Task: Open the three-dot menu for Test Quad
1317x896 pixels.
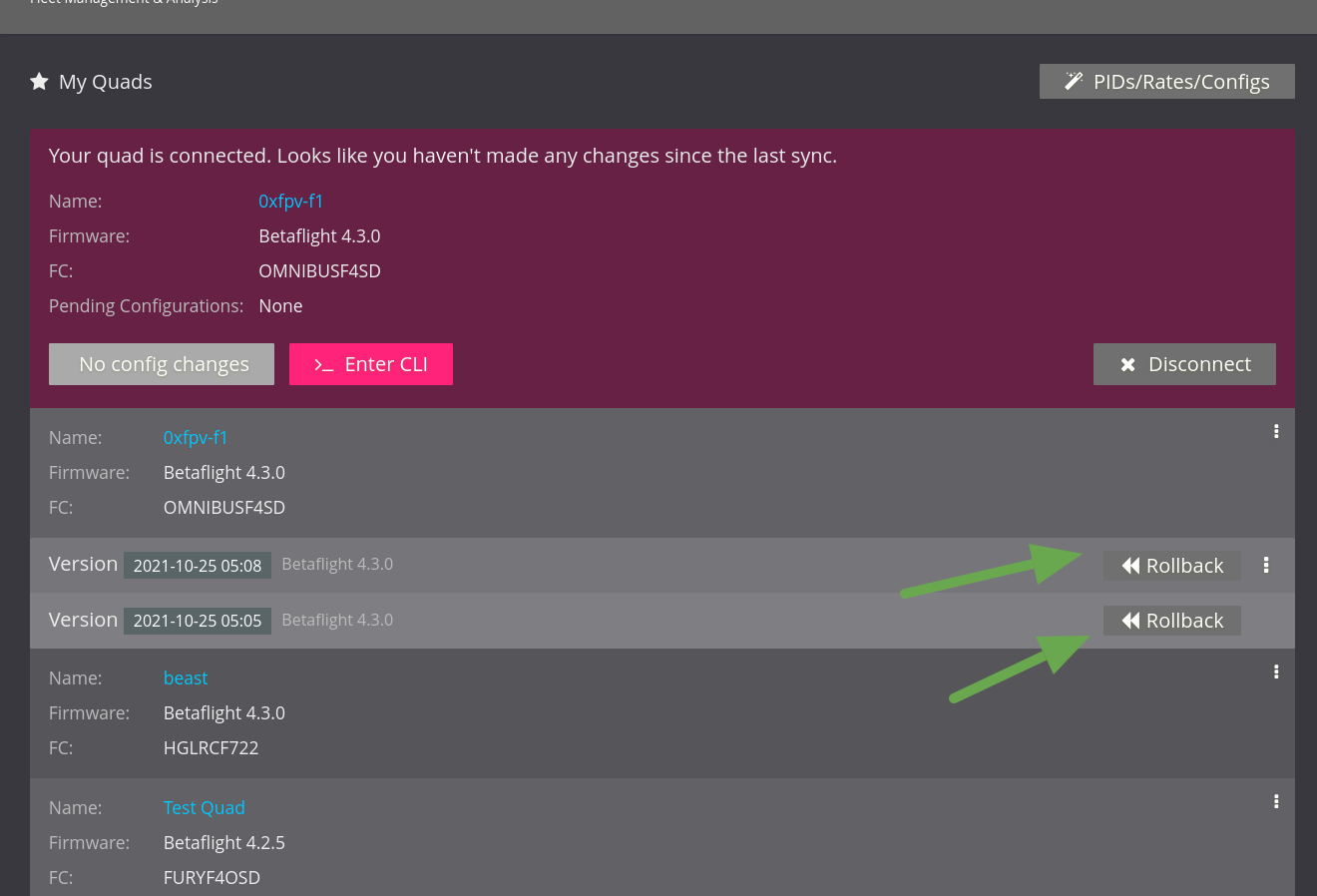Action: [1275, 802]
